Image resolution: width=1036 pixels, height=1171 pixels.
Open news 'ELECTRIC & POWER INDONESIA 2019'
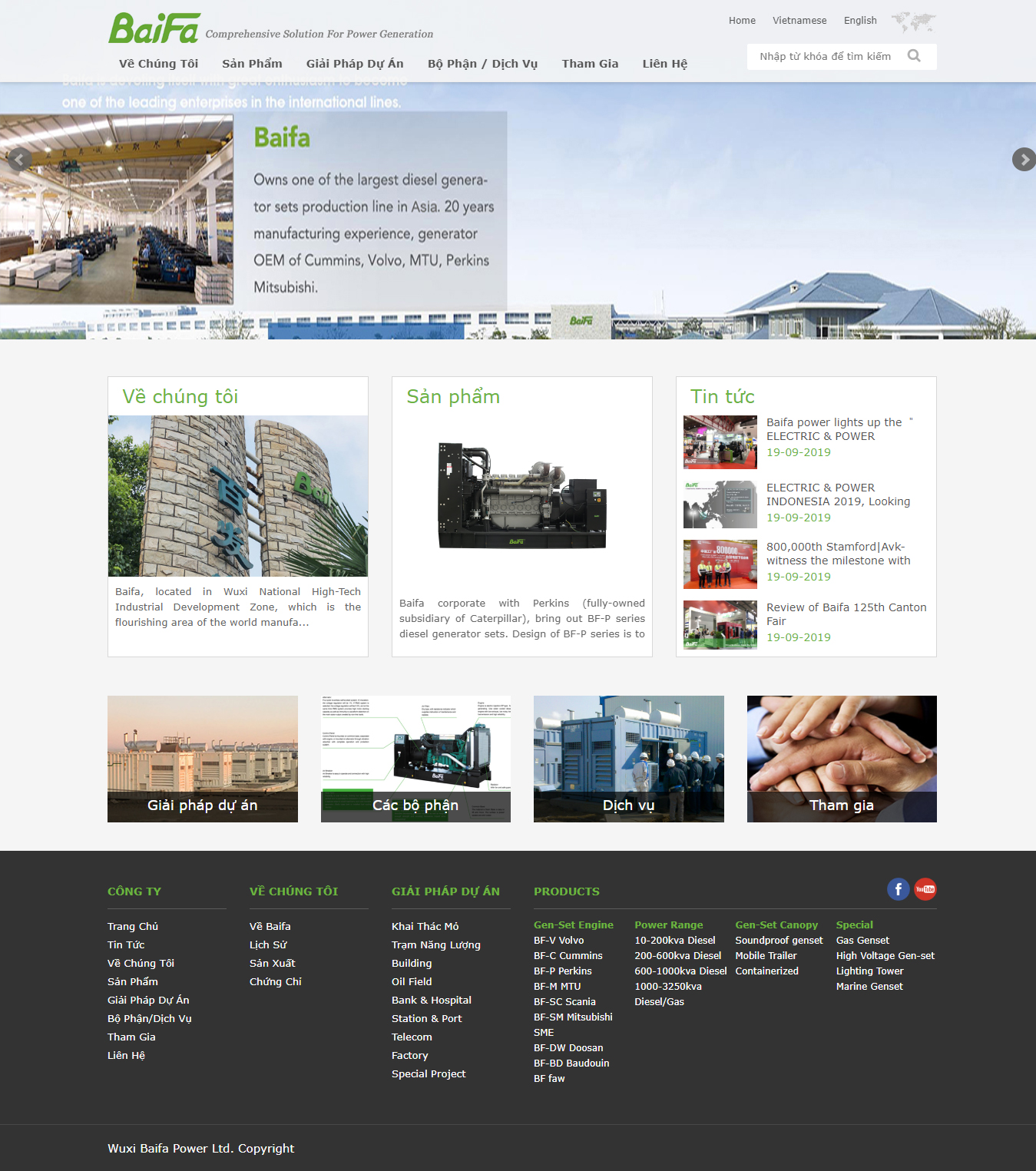point(838,495)
